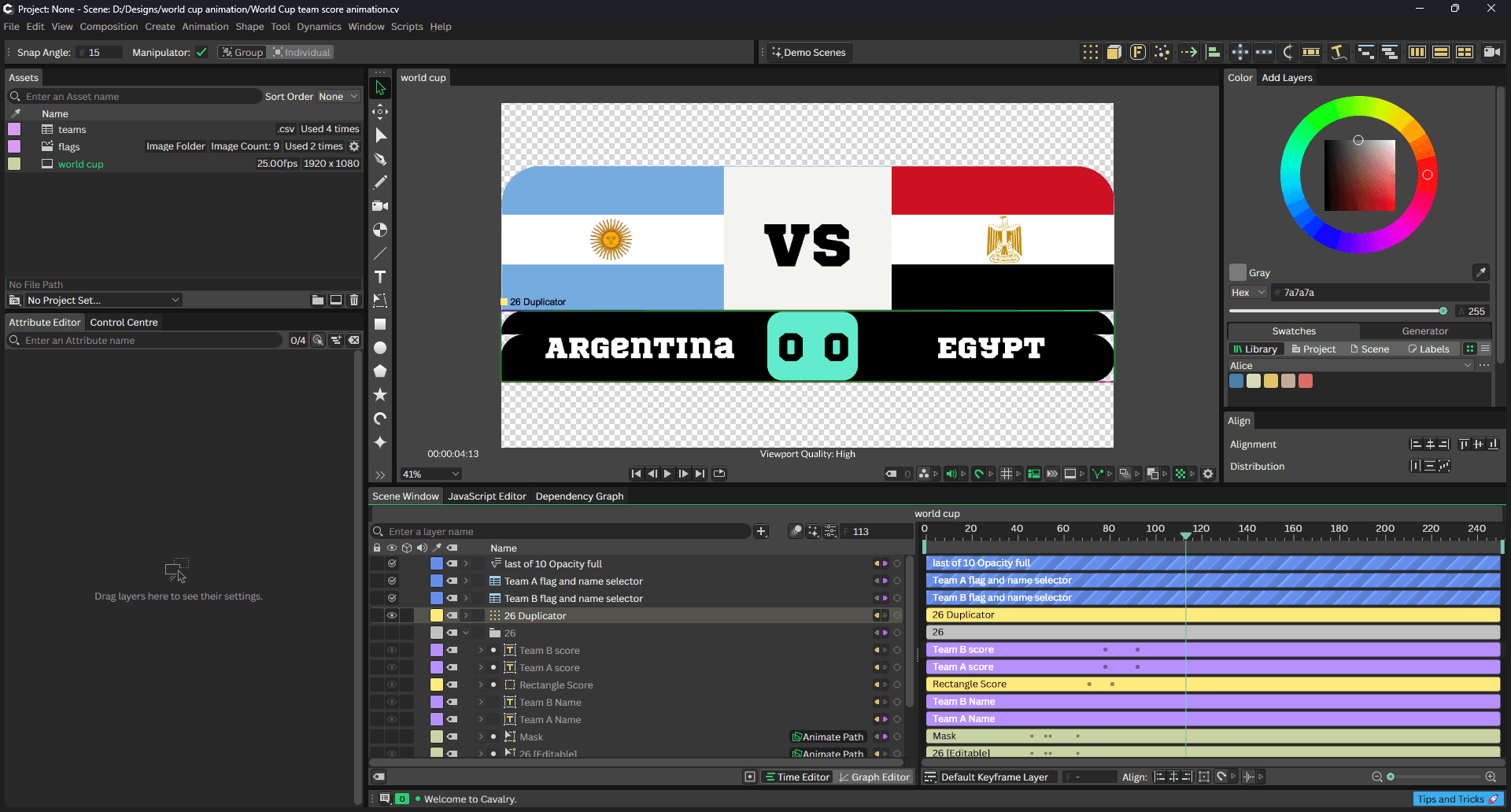The image size is (1511, 812).
Task: Click the color eyedropper icon
Action: pos(1481,272)
